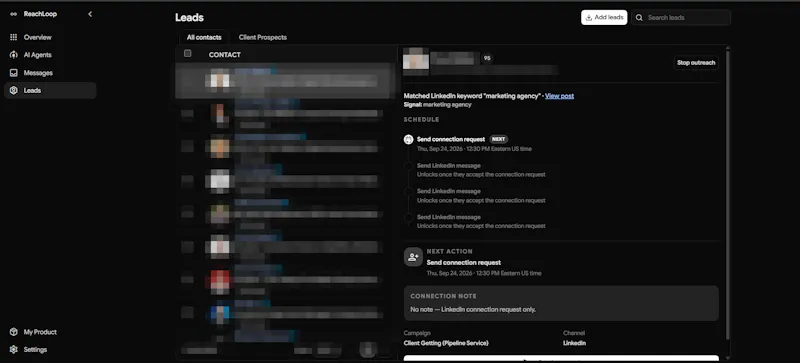
Task: Click the NEXT badge in the schedule
Action: 499,139
